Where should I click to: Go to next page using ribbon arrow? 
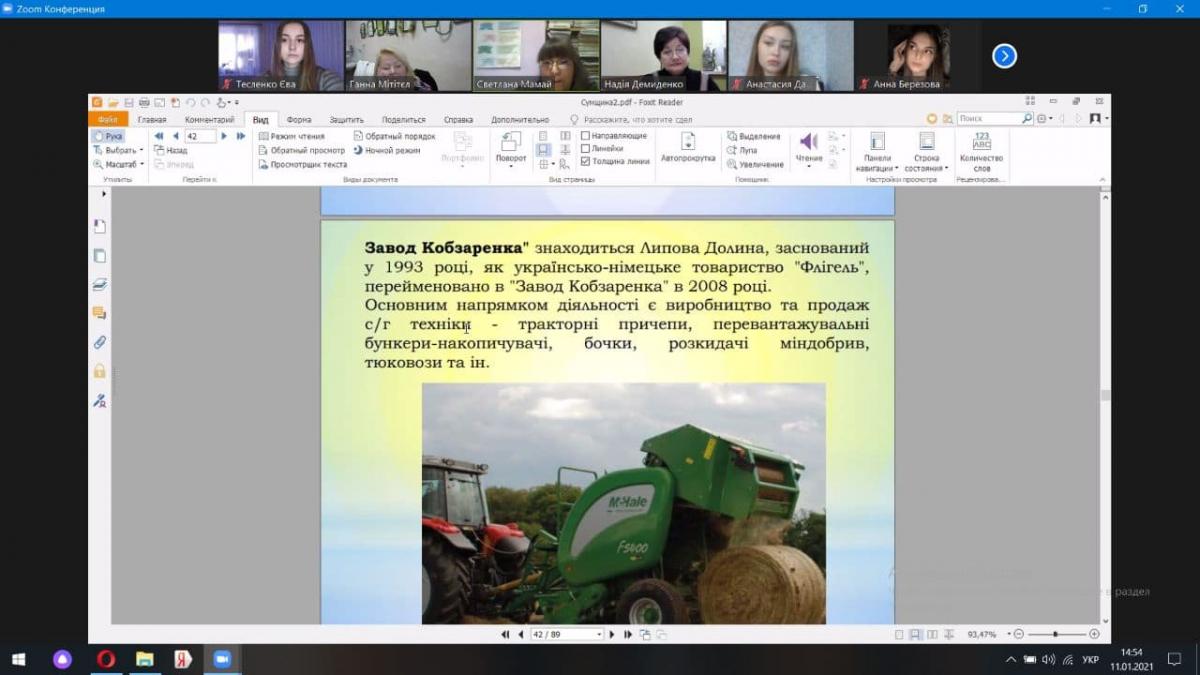click(x=224, y=136)
